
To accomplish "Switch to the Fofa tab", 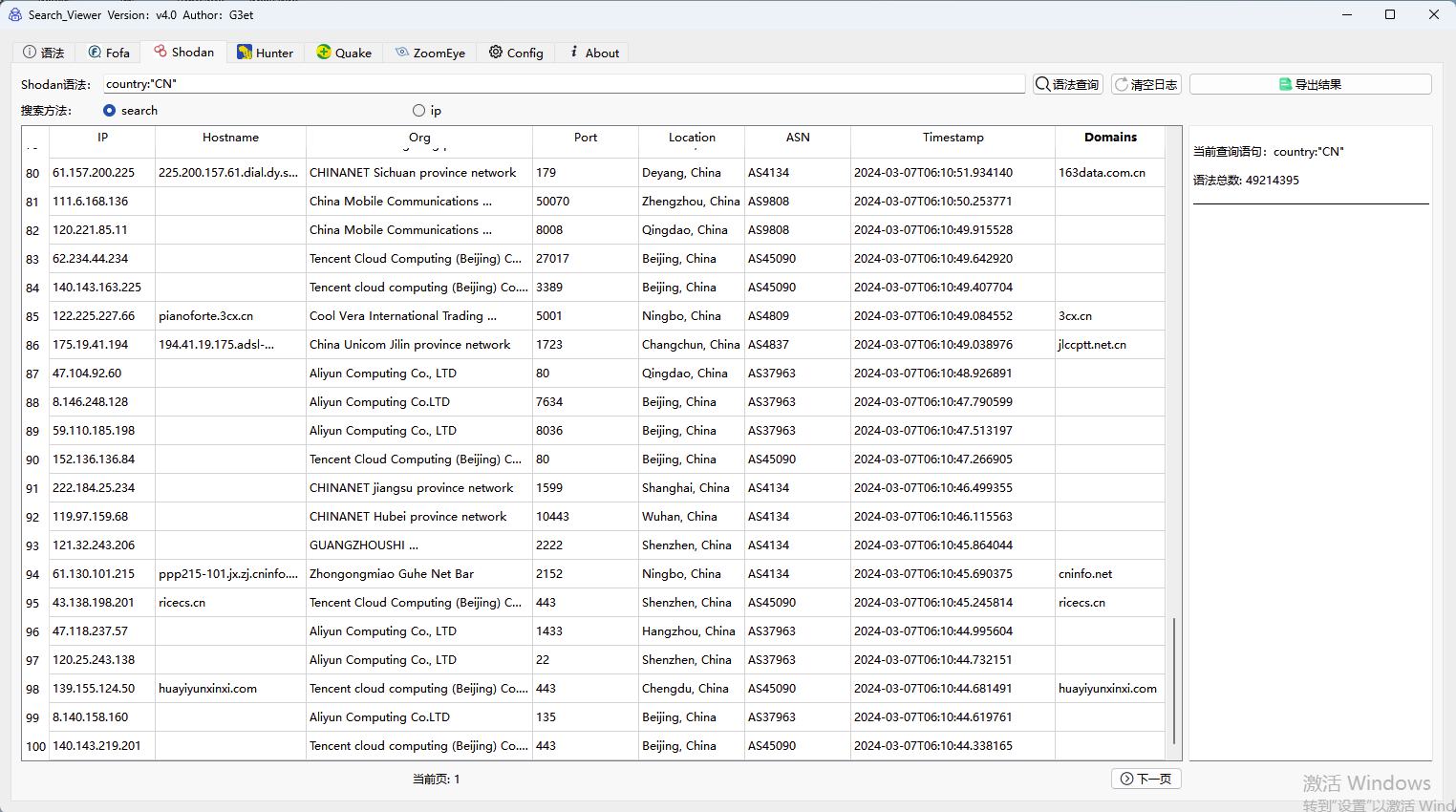I will (109, 53).
